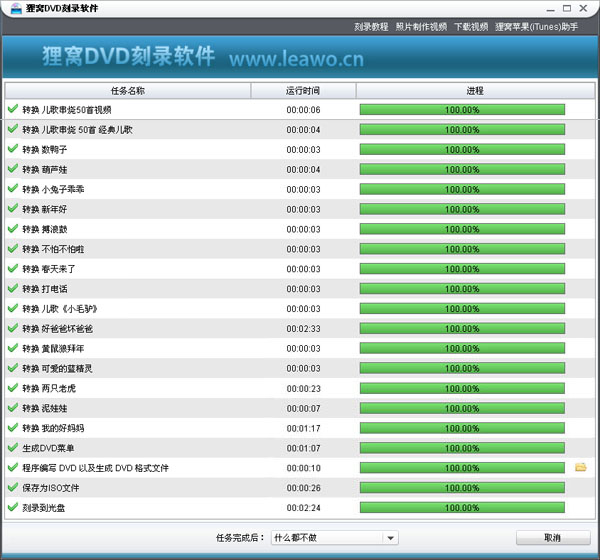The image size is (600, 560).
Task: Click progress bar of 刻录到光盘 row
Action: pyautogui.click(x=462, y=508)
